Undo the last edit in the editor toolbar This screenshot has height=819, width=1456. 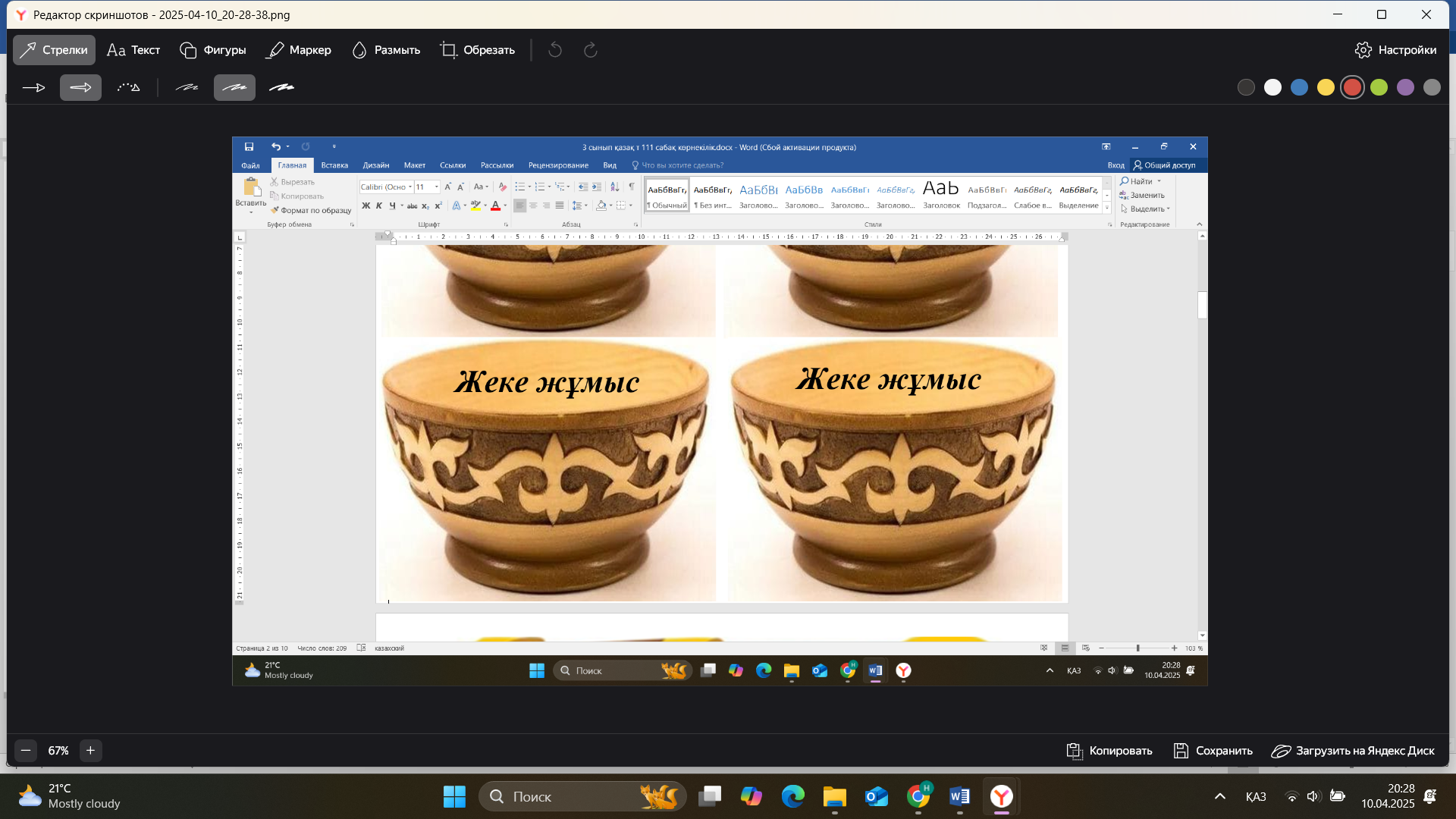[x=555, y=50]
